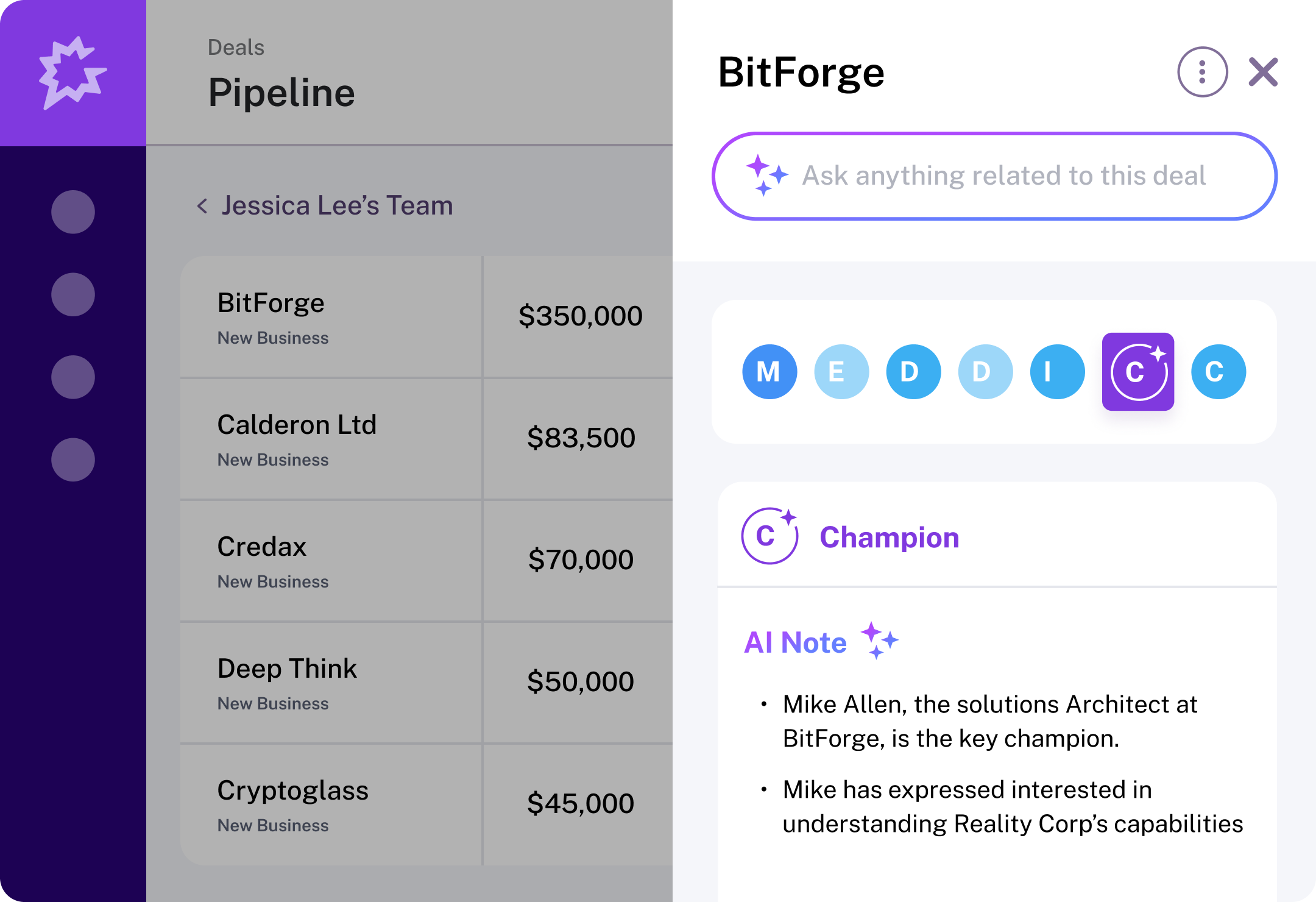
Task: Go back using the chevron before Jessica Lee's Team
Action: [202, 206]
